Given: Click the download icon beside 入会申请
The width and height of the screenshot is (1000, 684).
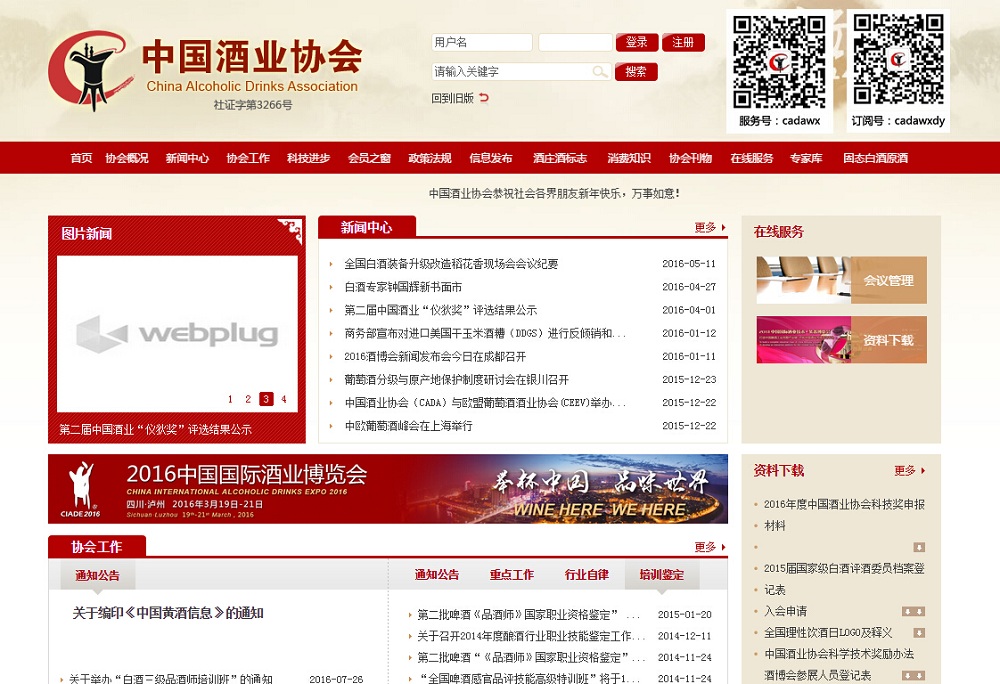Looking at the screenshot, I should [913, 611].
